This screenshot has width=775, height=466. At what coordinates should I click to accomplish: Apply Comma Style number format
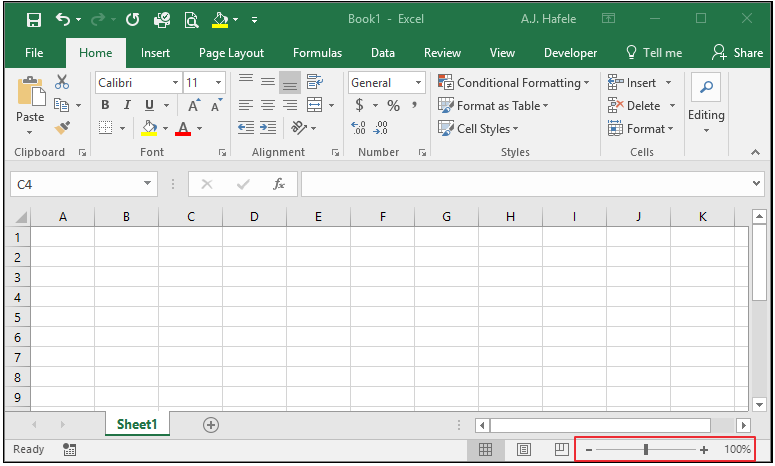click(x=414, y=105)
